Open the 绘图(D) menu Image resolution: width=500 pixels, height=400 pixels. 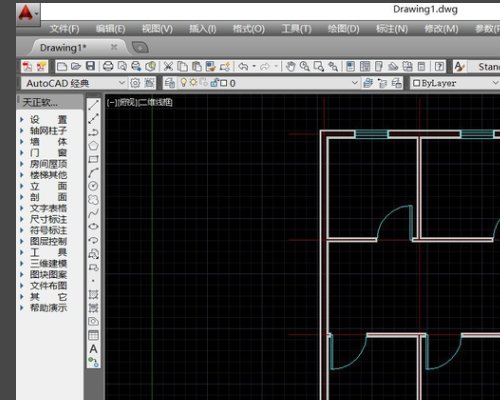(343, 29)
